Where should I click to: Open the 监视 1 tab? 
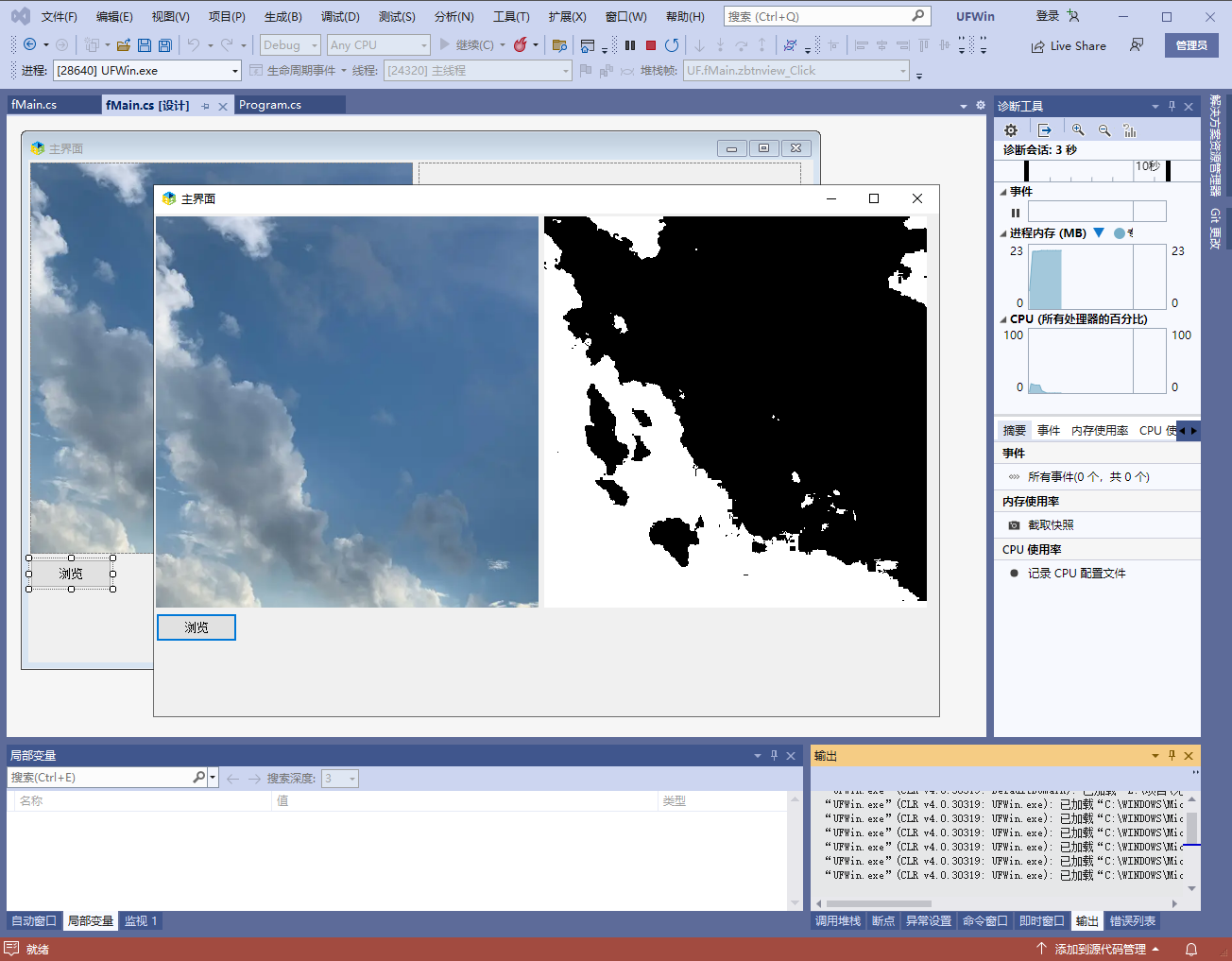[141, 920]
